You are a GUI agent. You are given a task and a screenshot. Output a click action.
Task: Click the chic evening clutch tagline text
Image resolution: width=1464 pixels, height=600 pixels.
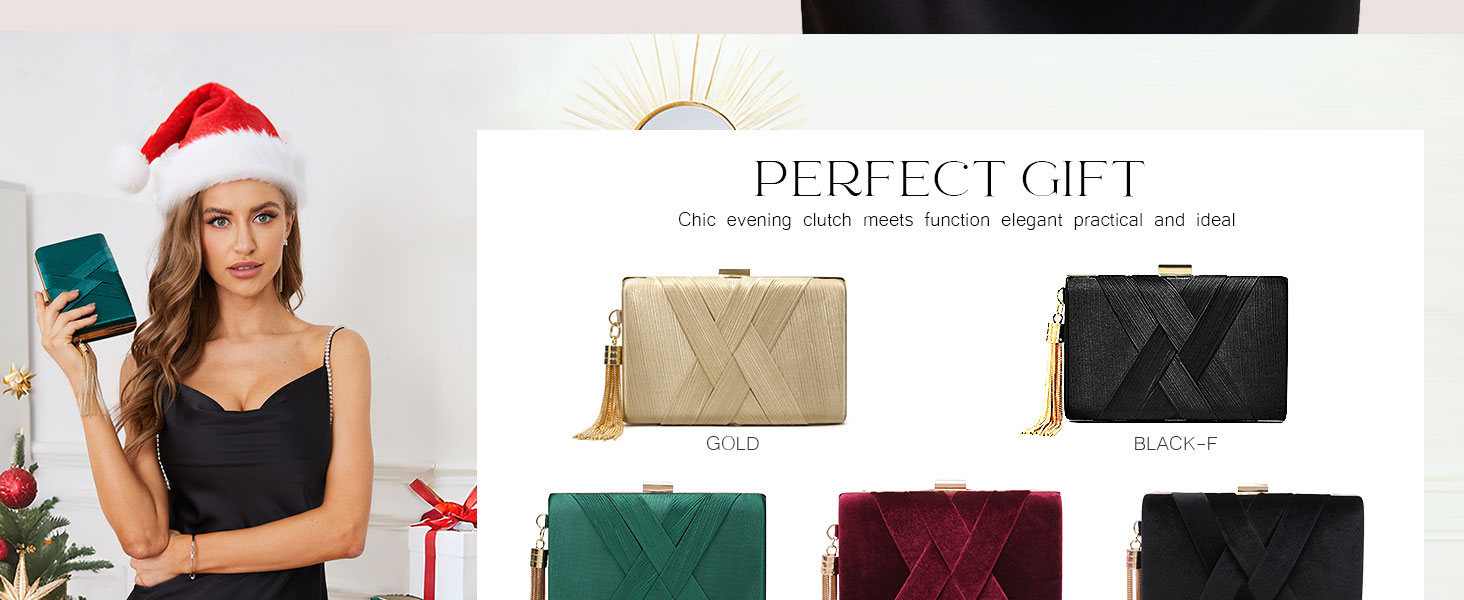957,220
